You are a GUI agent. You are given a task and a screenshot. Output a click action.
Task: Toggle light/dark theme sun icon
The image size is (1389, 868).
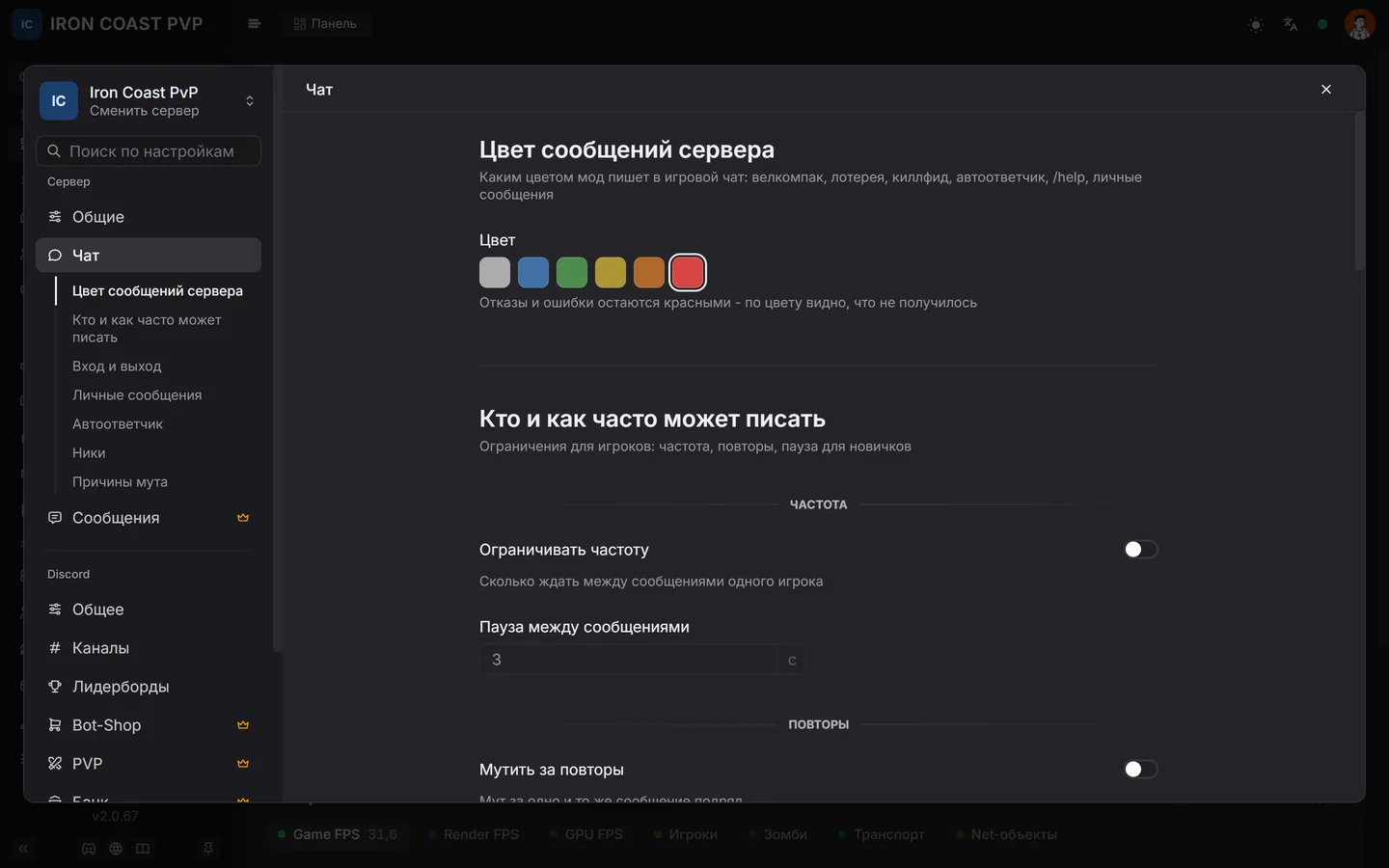pyautogui.click(x=1256, y=24)
